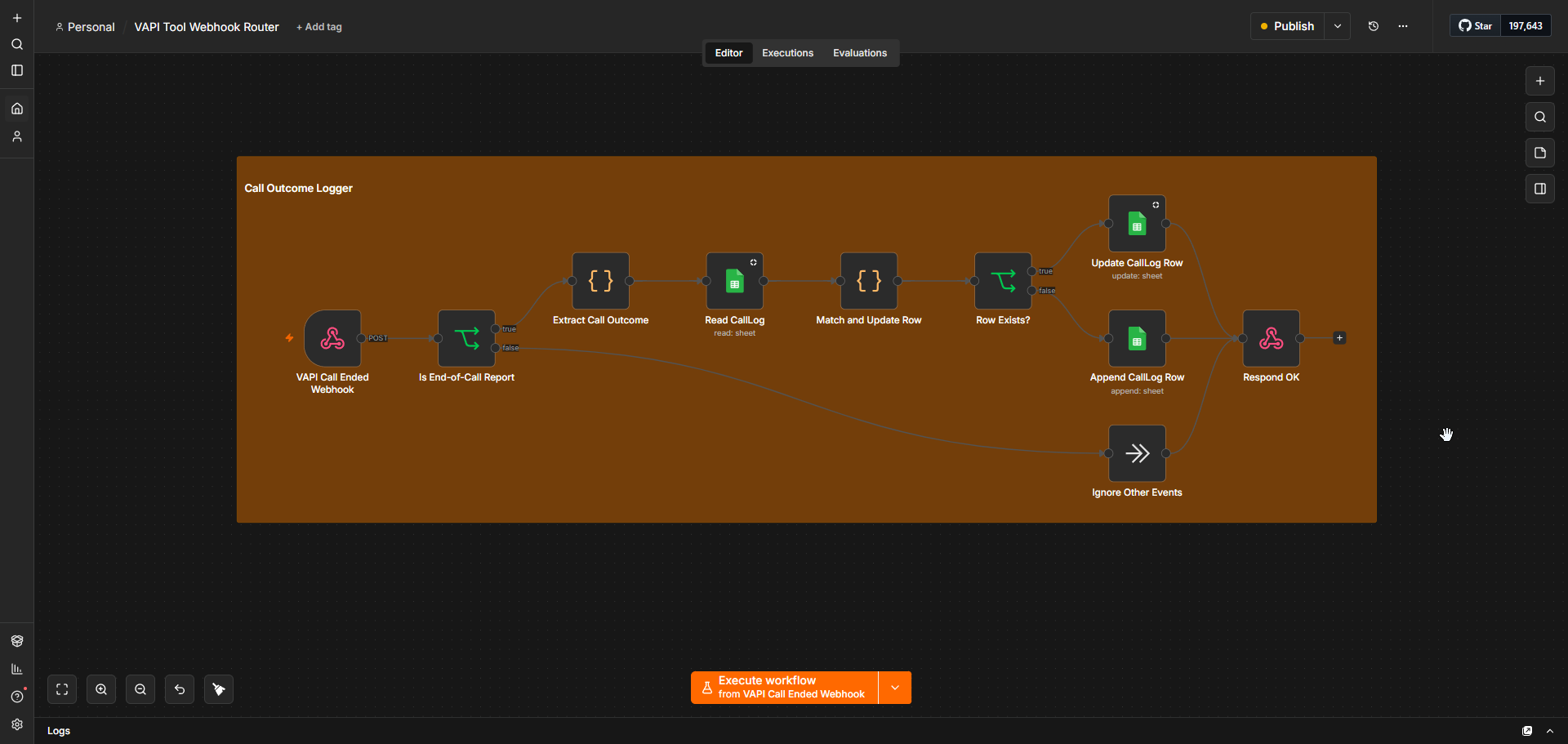Click the webhook trigger lightning bolt icon
Viewport: 1568px width, 744px height.
pyautogui.click(x=289, y=338)
